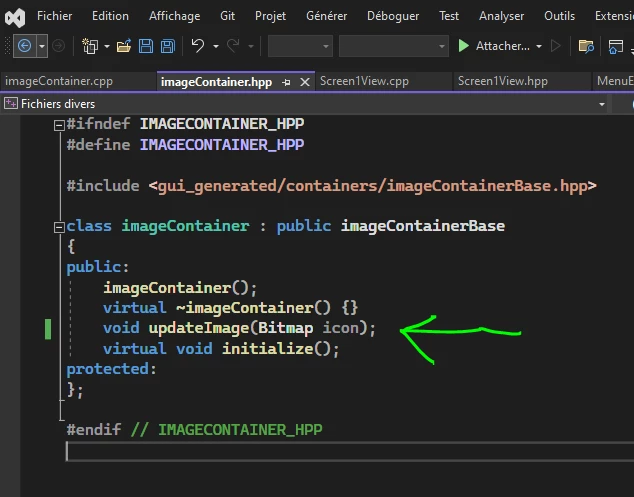634x497 pixels.
Task: Click the navigate forward arrow icon
Action: pos(59,46)
